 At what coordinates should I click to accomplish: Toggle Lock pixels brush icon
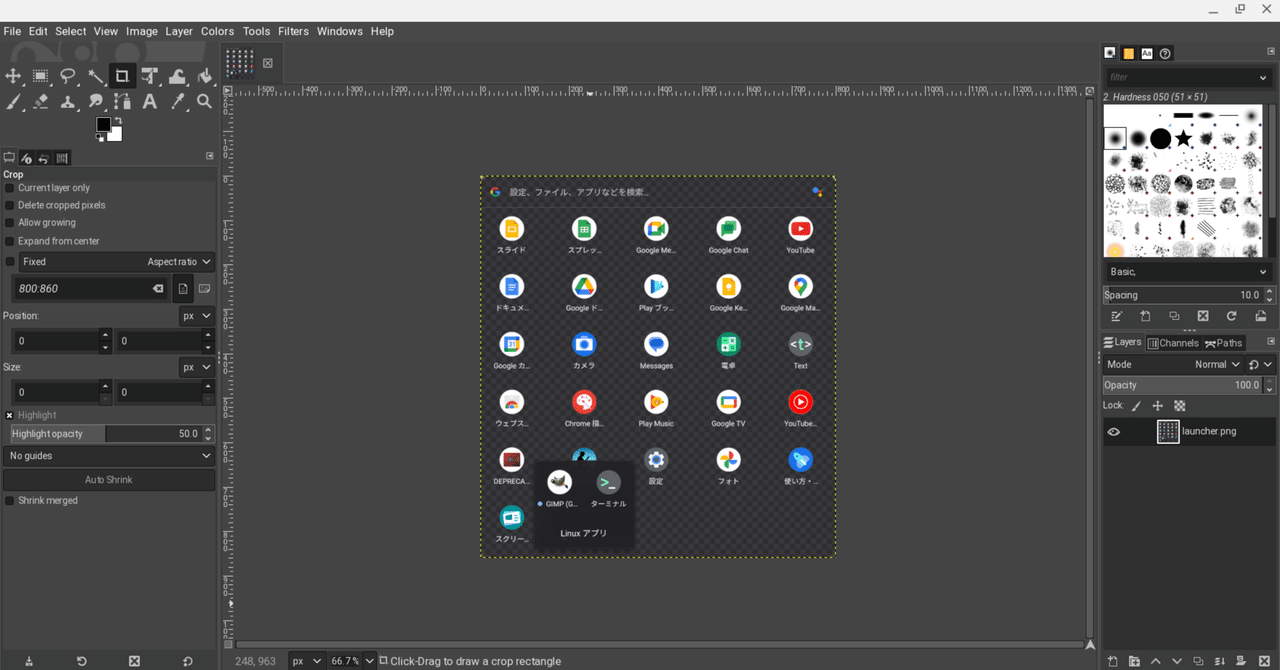pos(1136,406)
